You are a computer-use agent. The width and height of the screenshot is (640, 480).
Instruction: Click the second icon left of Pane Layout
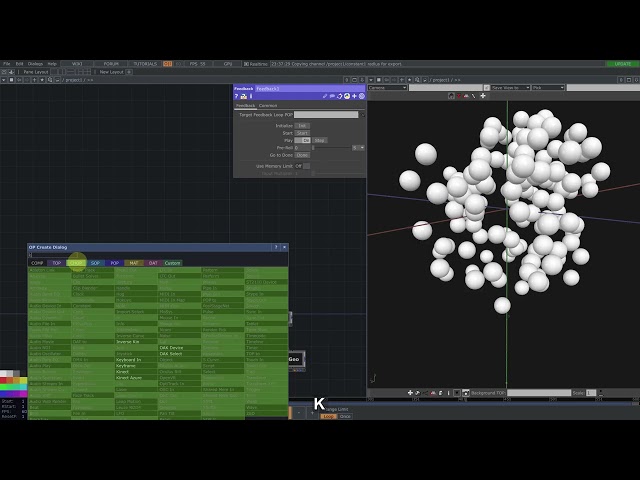(11, 72)
